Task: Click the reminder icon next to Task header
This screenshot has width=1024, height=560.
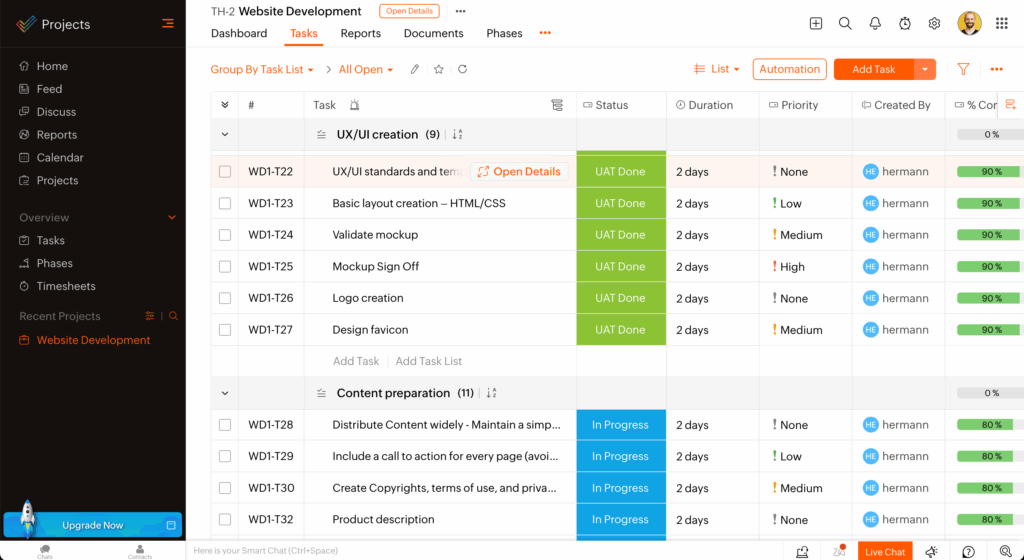Action: pyautogui.click(x=355, y=104)
